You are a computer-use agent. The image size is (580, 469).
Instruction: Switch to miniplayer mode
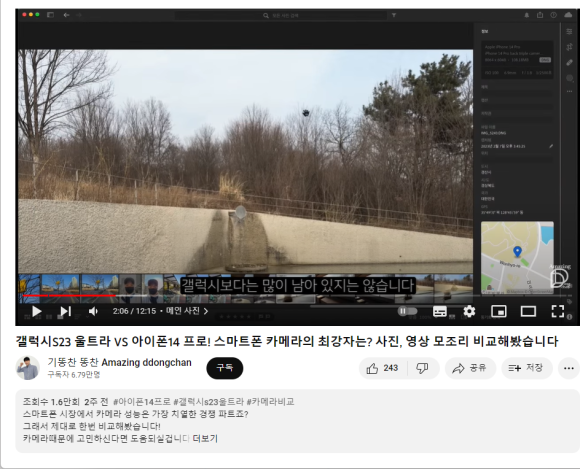click(498, 311)
